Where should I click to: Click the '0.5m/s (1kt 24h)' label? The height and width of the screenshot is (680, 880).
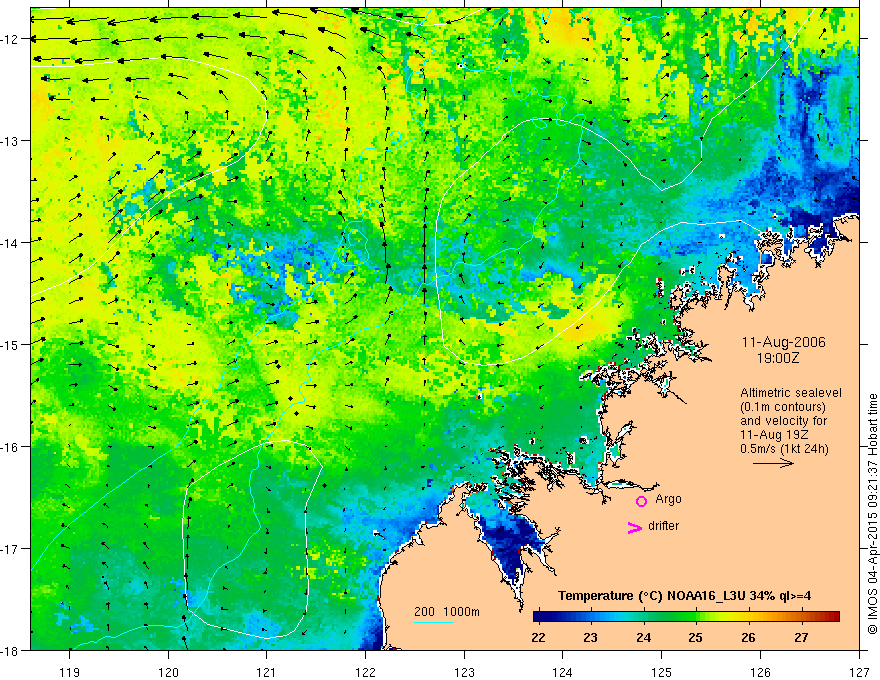[784, 449]
